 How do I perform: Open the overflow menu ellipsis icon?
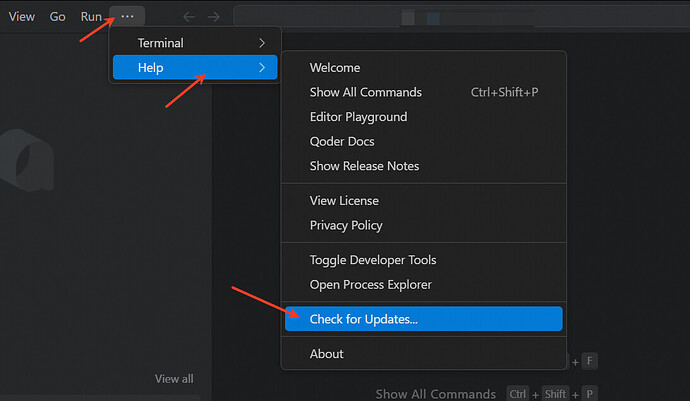(x=127, y=16)
